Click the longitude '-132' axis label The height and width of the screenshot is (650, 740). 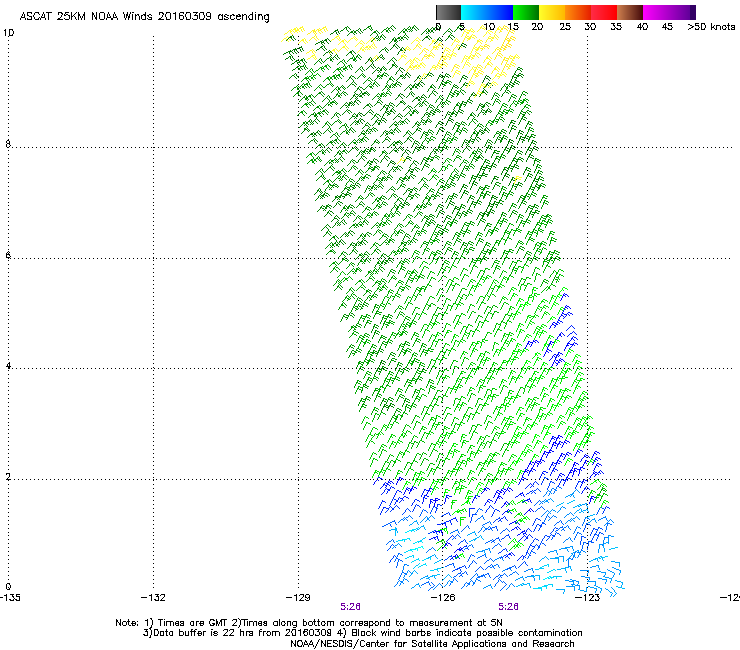[153, 598]
